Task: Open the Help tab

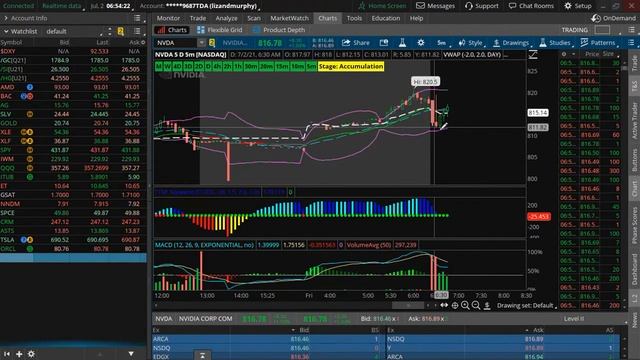Action: [416, 18]
